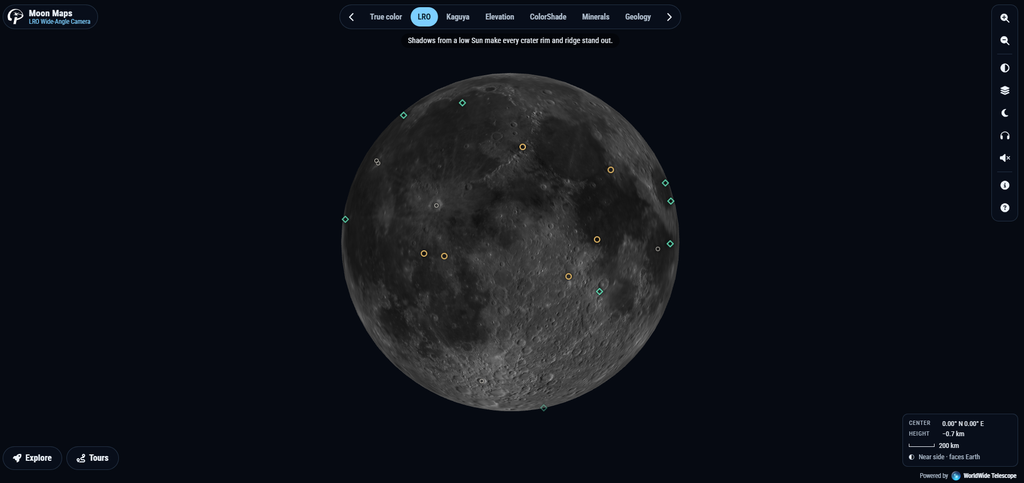This screenshot has width=1024, height=483.
Task: Open the Tours button
Action: tap(93, 458)
